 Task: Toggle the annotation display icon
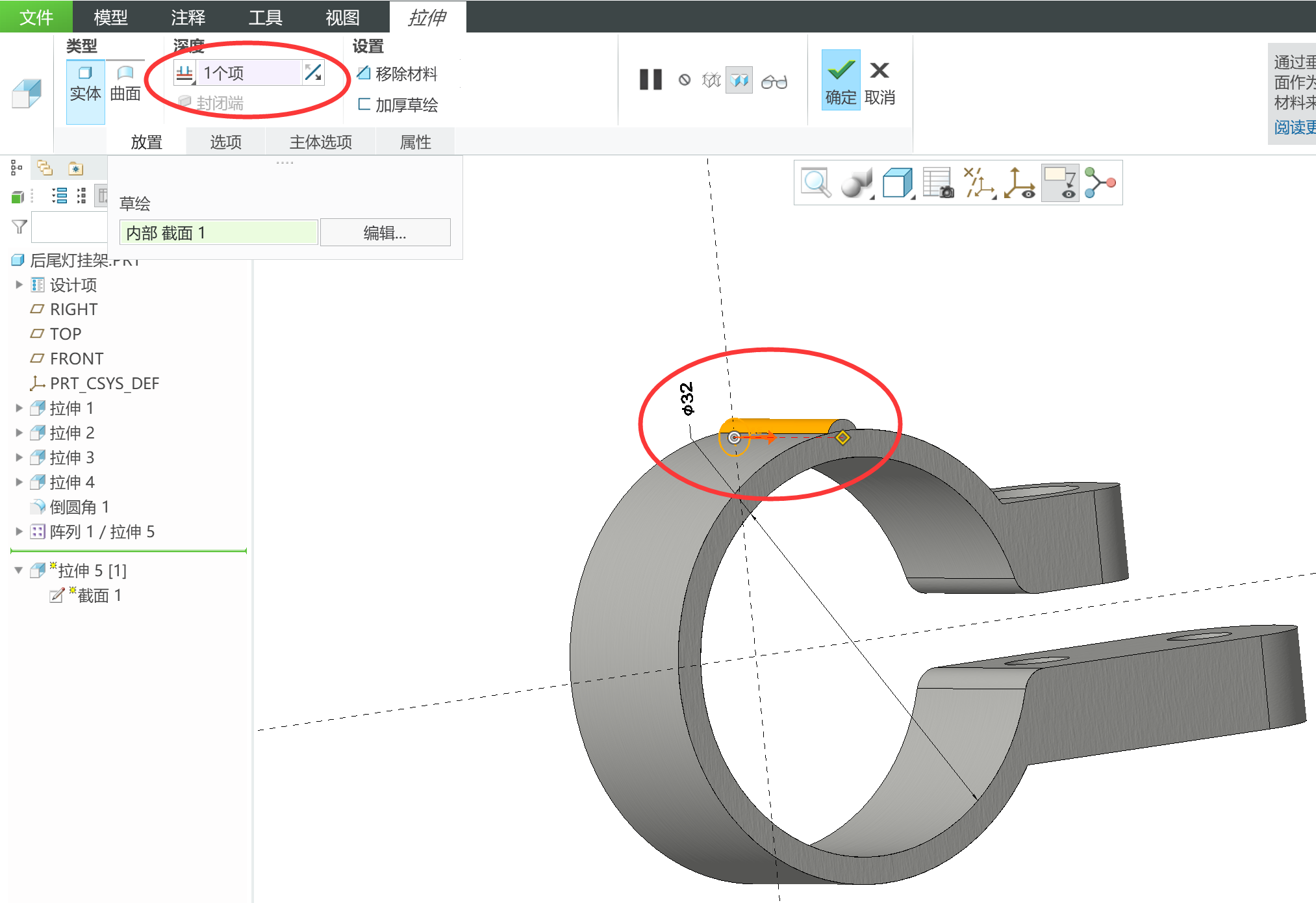click(x=1059, y=183)
